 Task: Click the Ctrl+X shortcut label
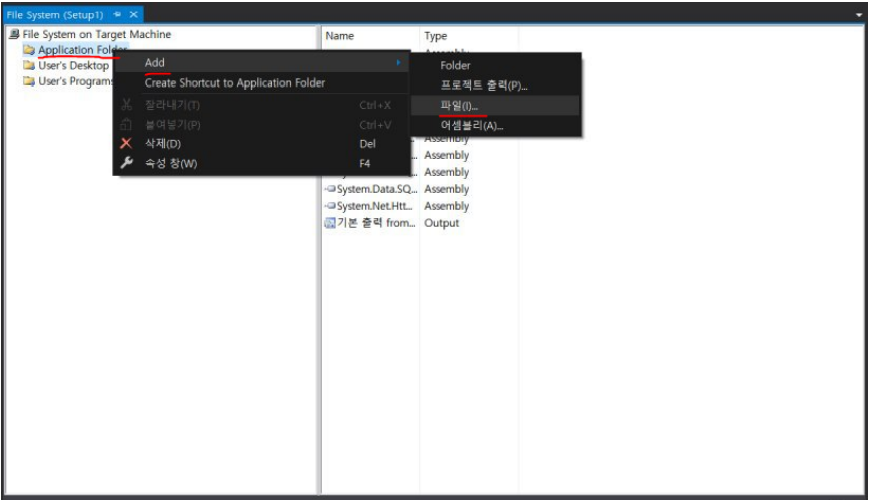point(375,105)
